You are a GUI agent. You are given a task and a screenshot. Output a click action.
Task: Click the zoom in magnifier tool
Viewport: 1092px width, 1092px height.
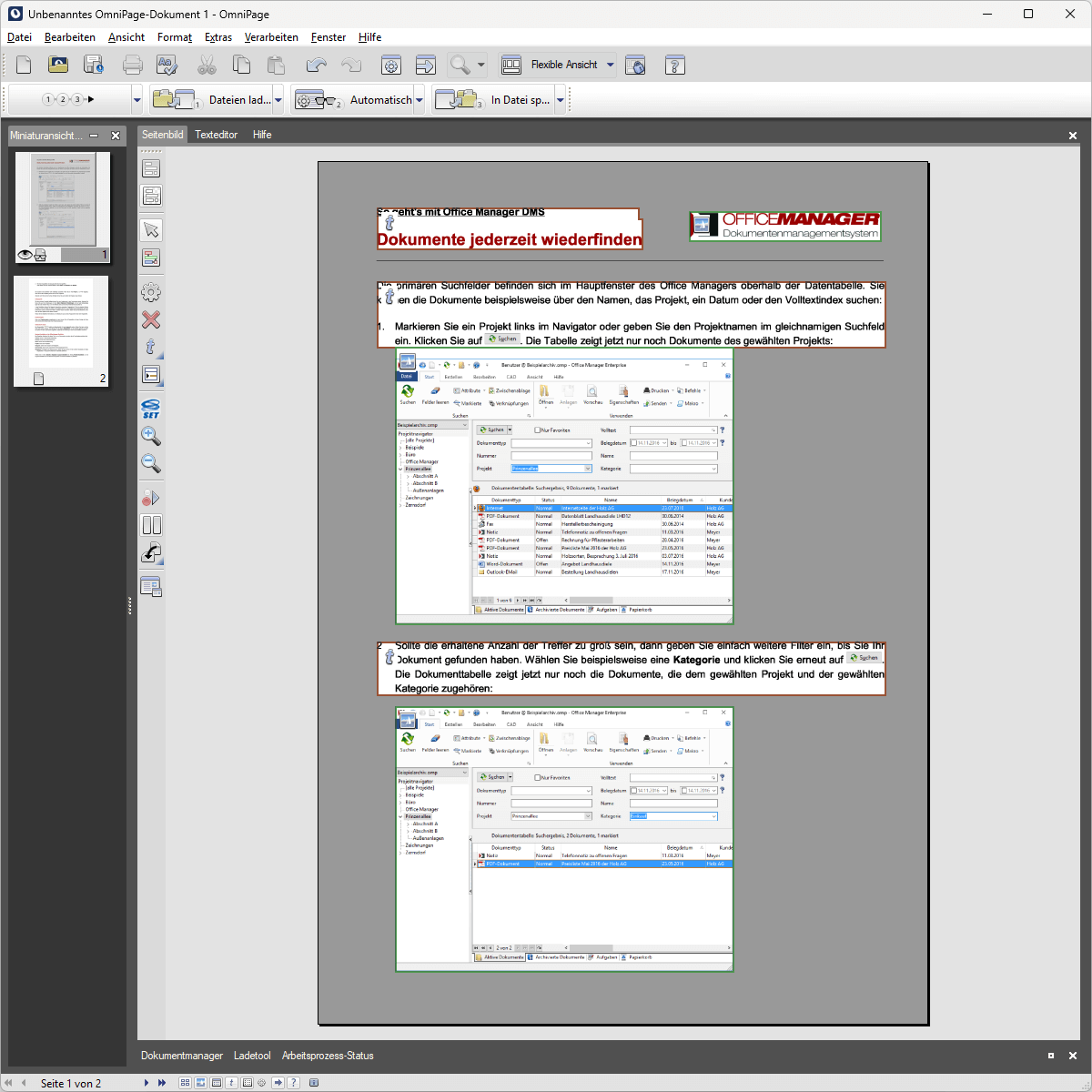(x=151, y=436)
